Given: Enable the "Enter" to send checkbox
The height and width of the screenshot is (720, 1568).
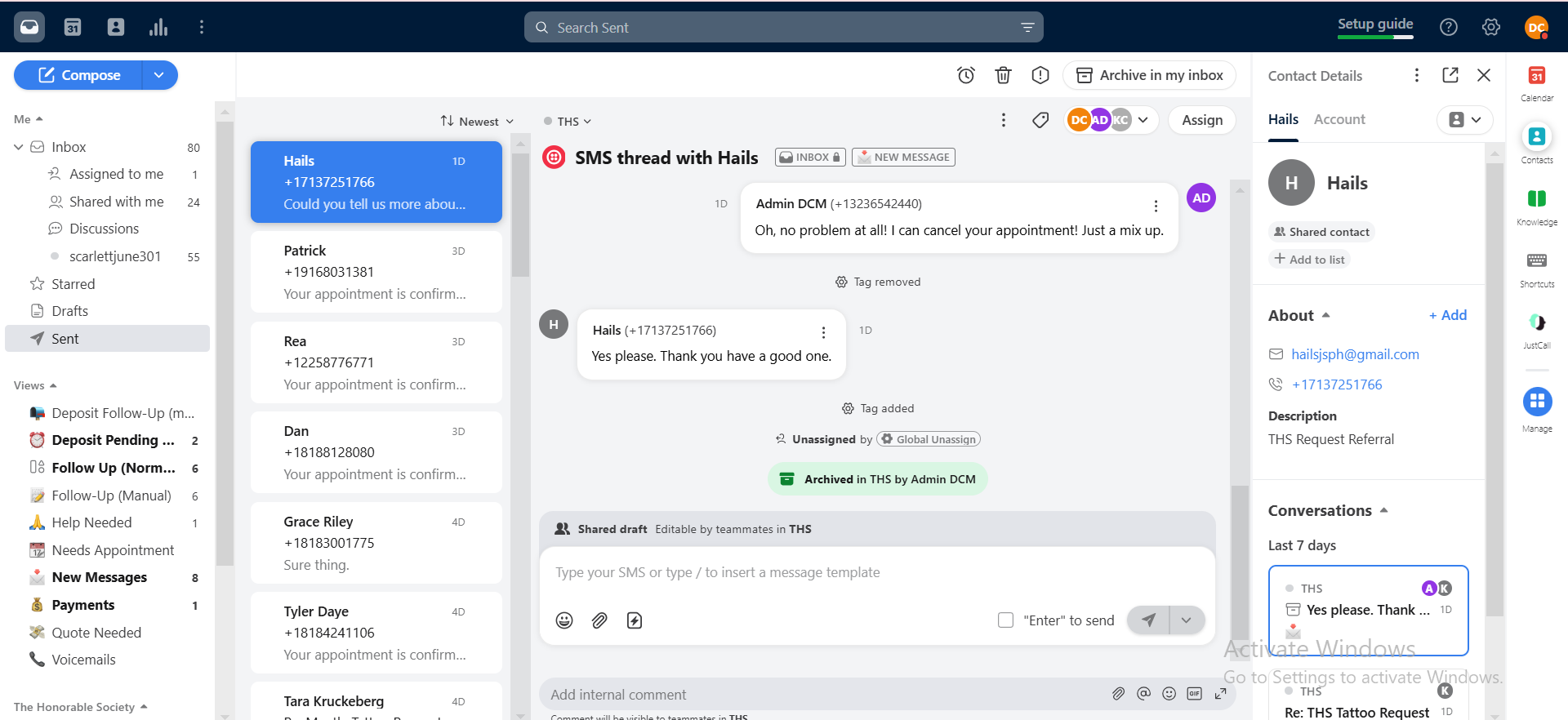Looking at the screenshot, I should coord(1005,620).
